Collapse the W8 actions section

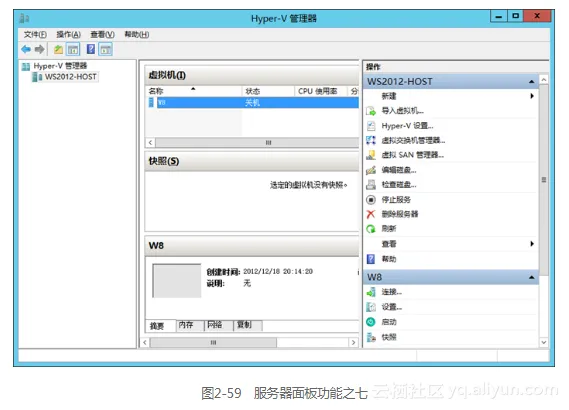[531, 278]
